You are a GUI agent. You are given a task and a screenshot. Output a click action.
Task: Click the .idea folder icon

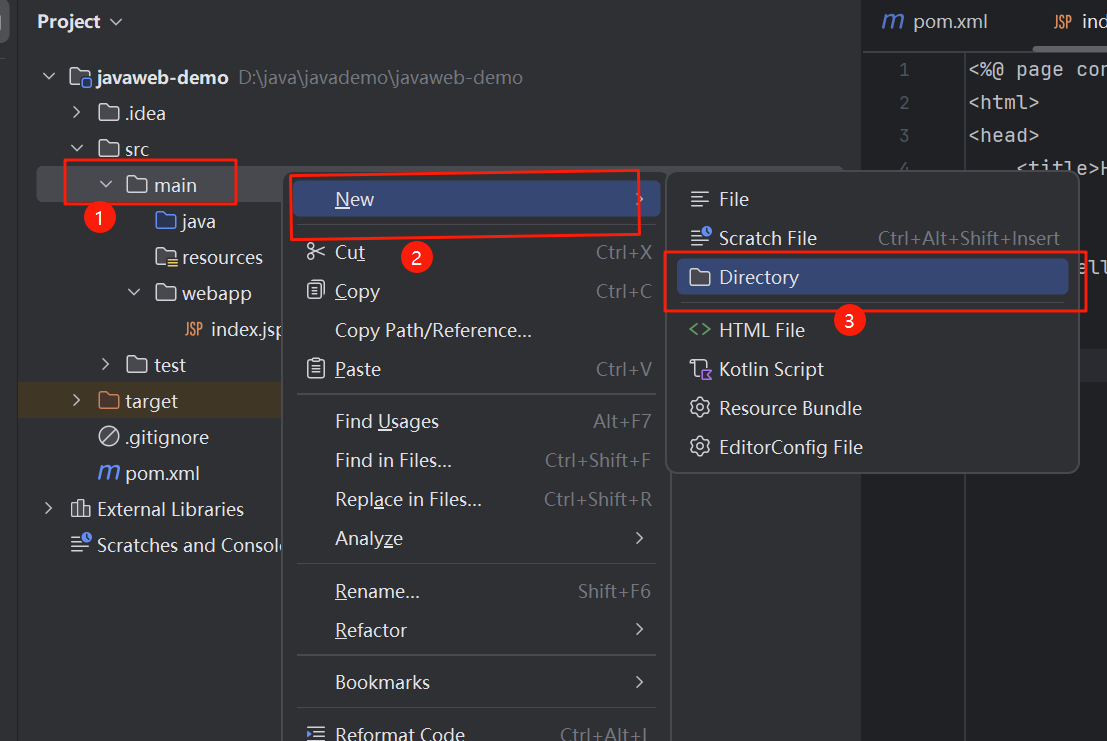109,112
